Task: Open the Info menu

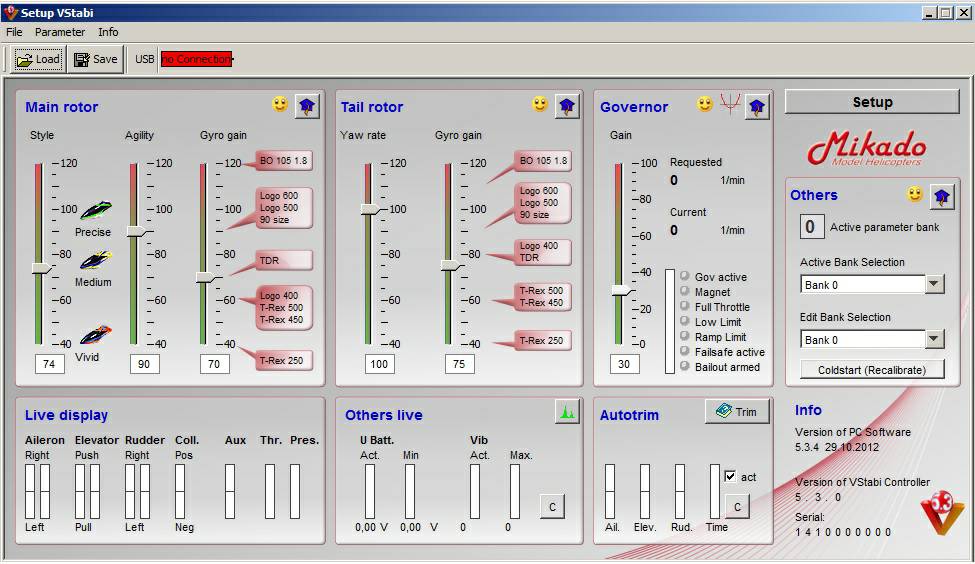Action: 108,32
